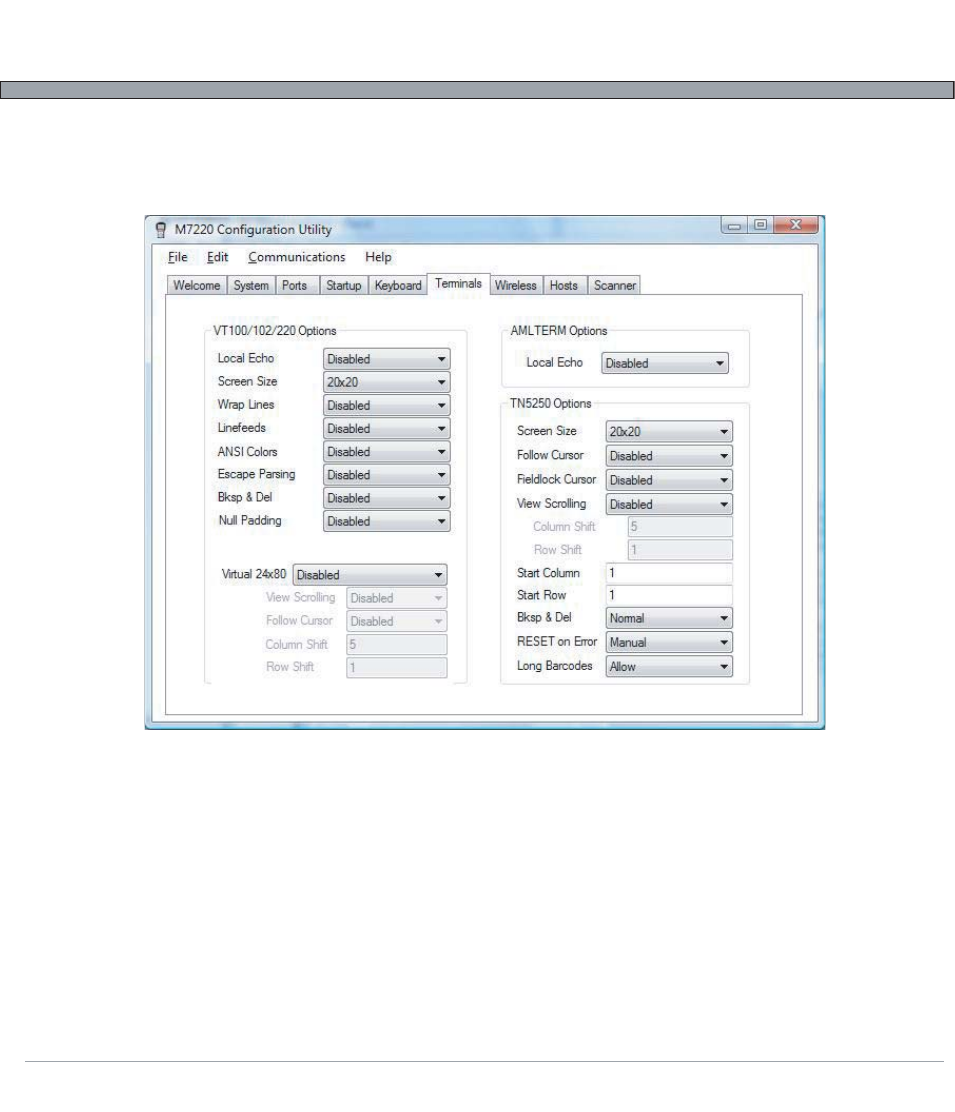
Task: Open the RESET on Error dropdown
Action: (x=668, y=643)
